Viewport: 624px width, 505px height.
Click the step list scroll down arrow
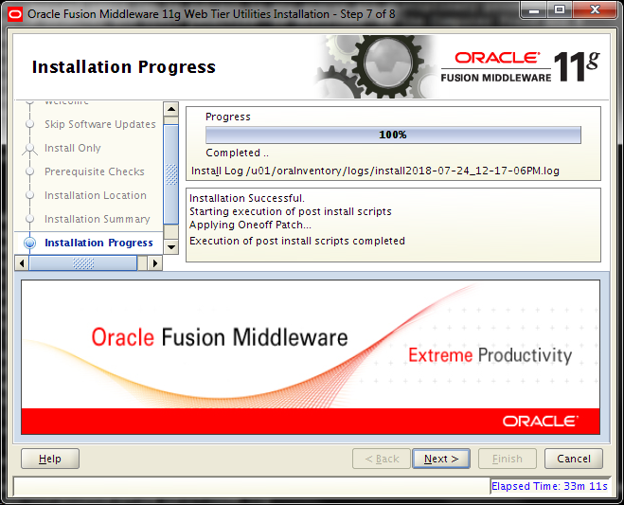[171, 247]
